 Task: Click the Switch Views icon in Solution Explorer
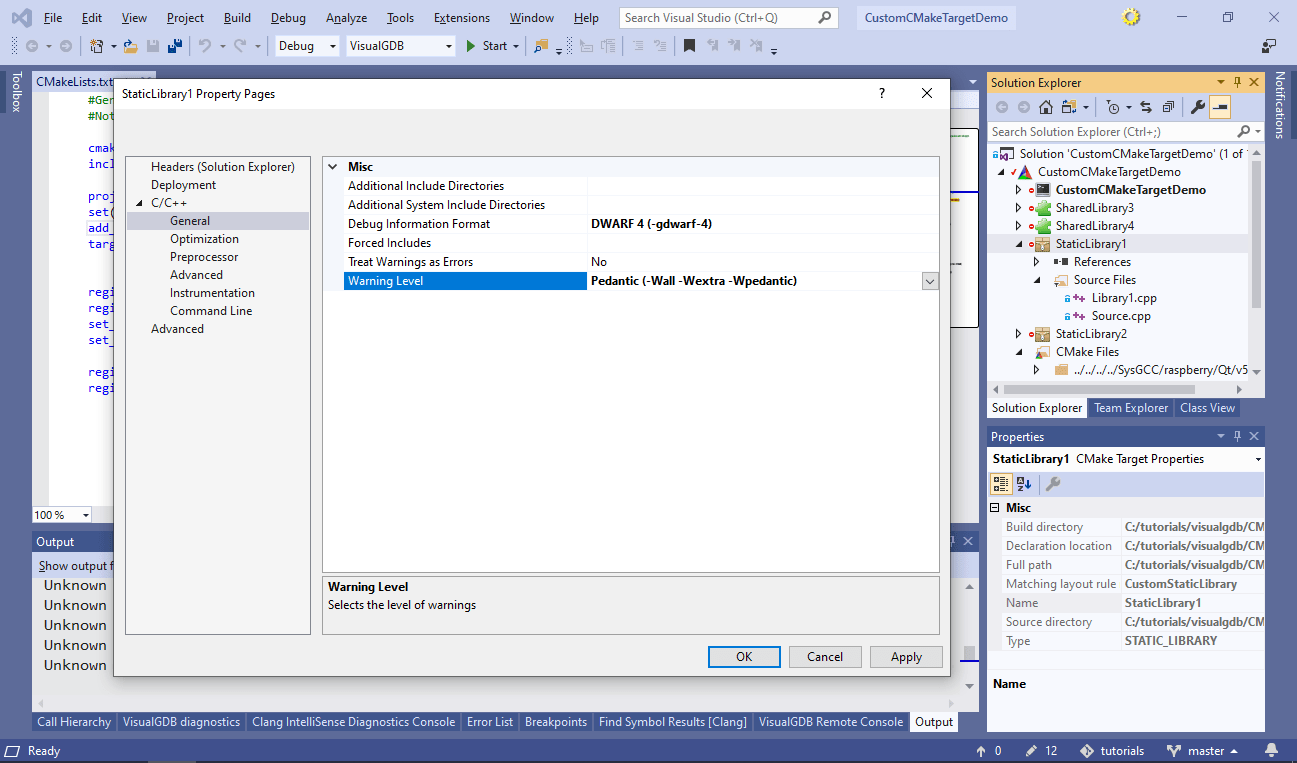[x=1071, y=107]
